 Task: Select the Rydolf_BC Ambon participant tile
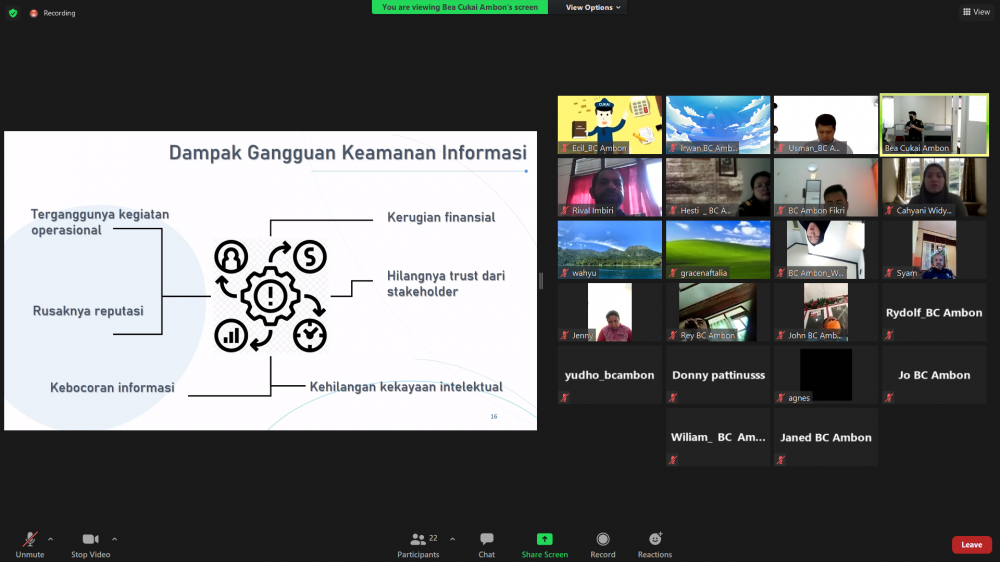coord(934,313)
